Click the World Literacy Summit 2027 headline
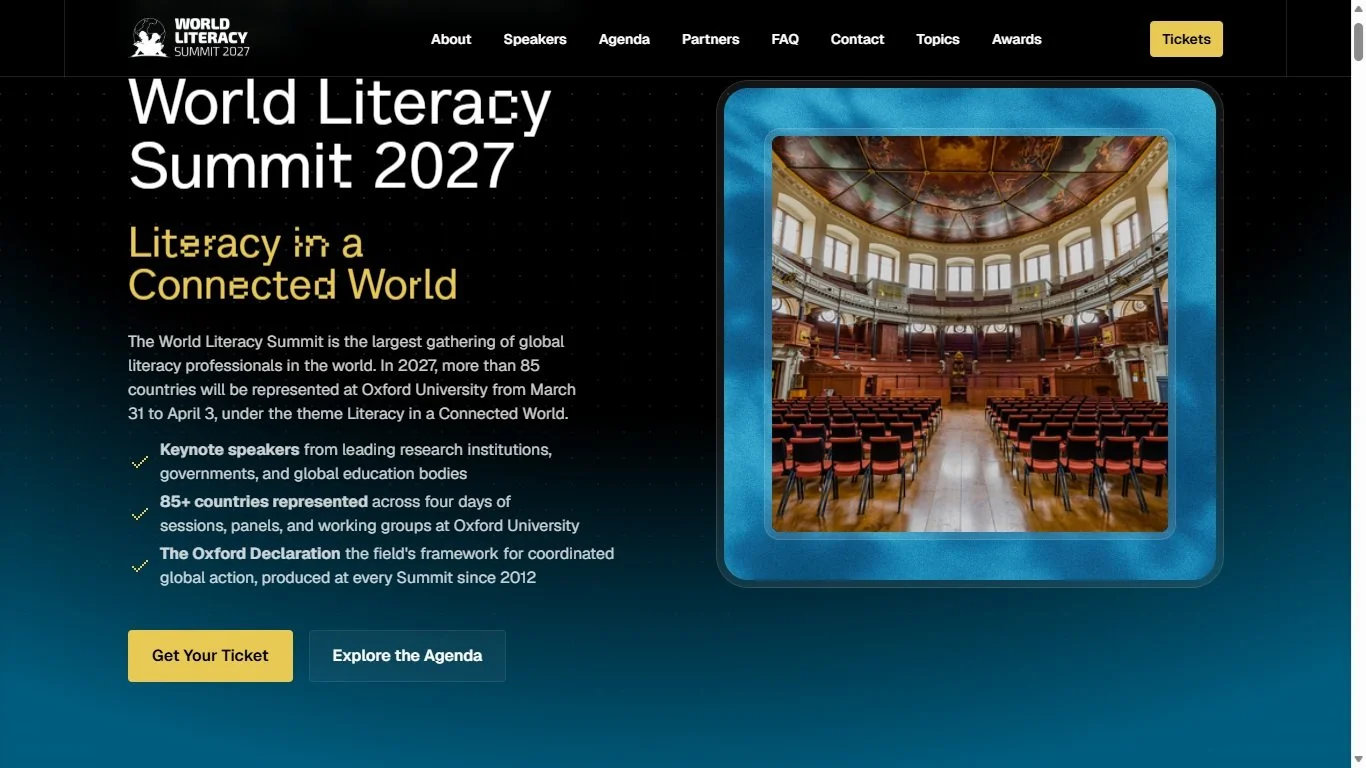The height and width of the screenshot is (768, 1366). pyautogui.click(x=340, y=133)
